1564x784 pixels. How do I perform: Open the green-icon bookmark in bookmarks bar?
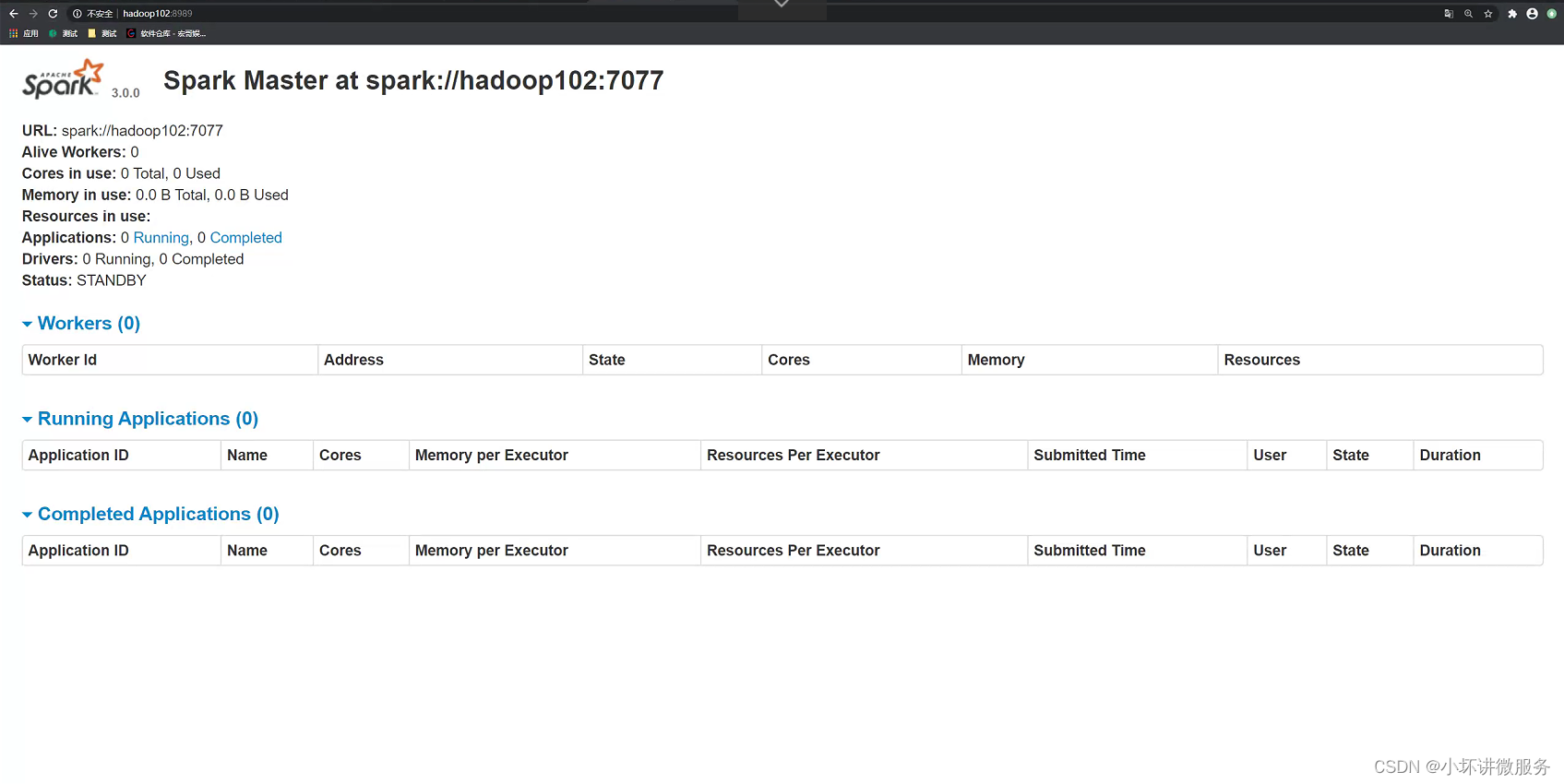point(63,33)
